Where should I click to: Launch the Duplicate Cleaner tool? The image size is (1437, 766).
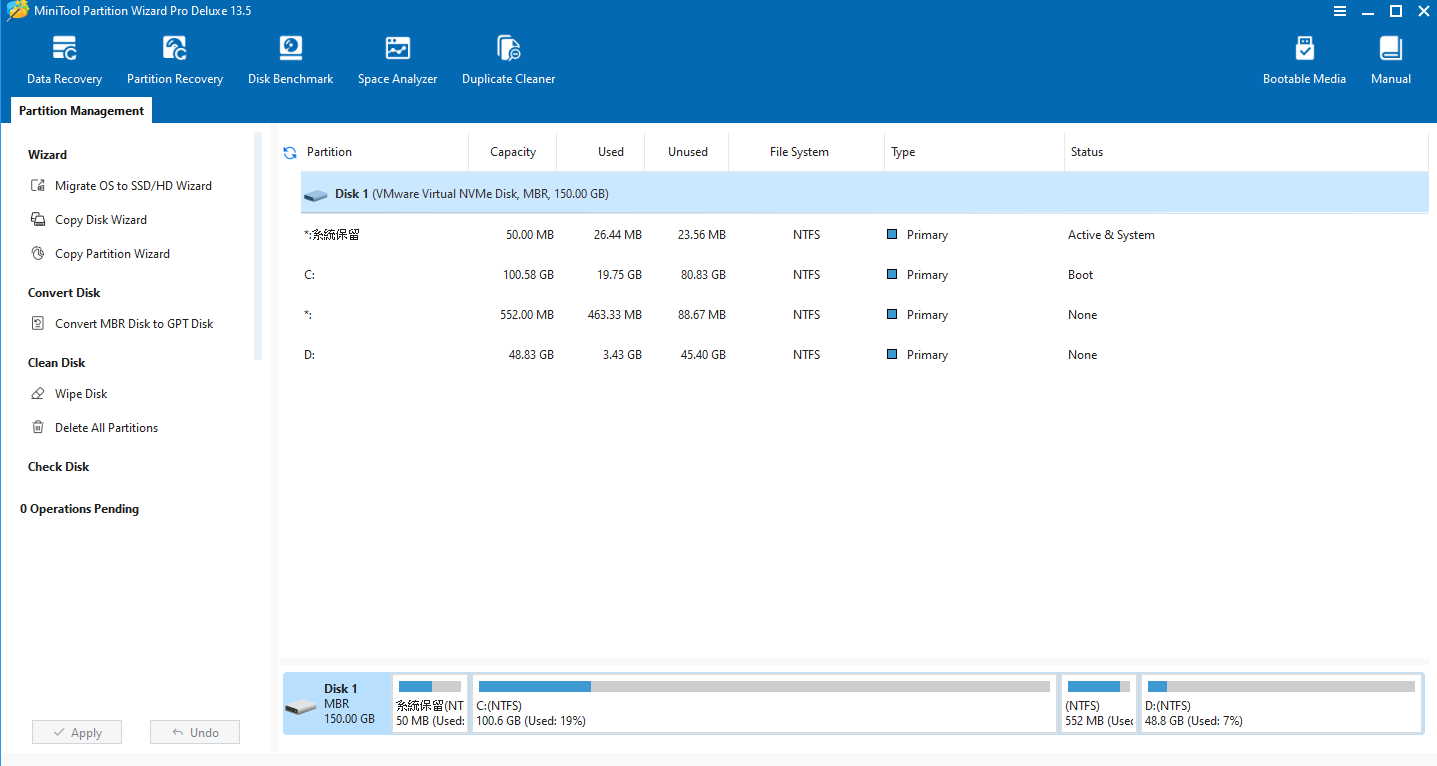(508, 61)
